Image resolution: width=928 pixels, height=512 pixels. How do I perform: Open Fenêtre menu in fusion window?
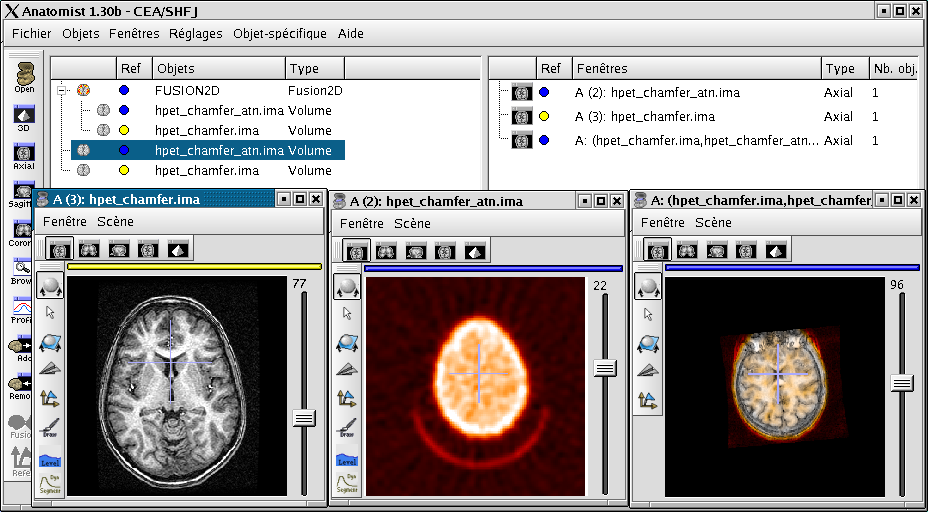tap(662, 222)
